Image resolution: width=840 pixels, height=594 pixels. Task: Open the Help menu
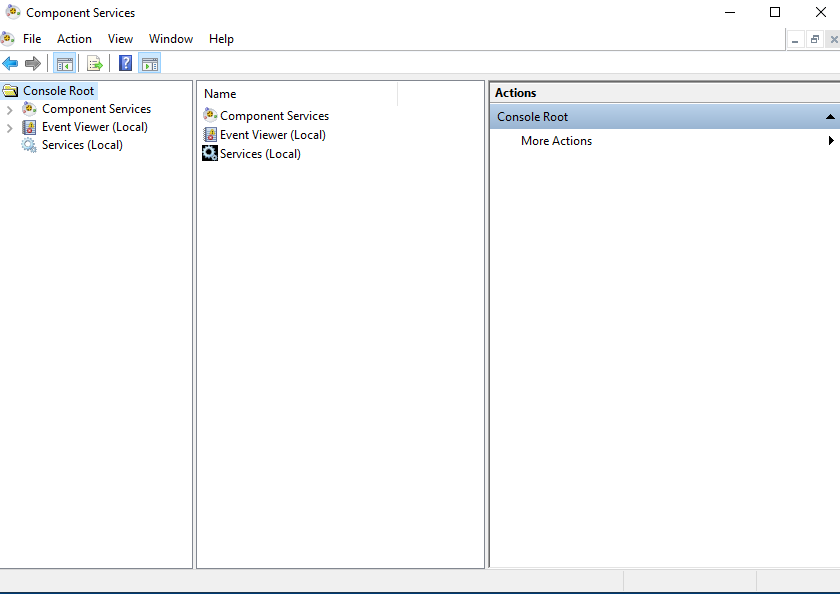(x=221, y=39)
